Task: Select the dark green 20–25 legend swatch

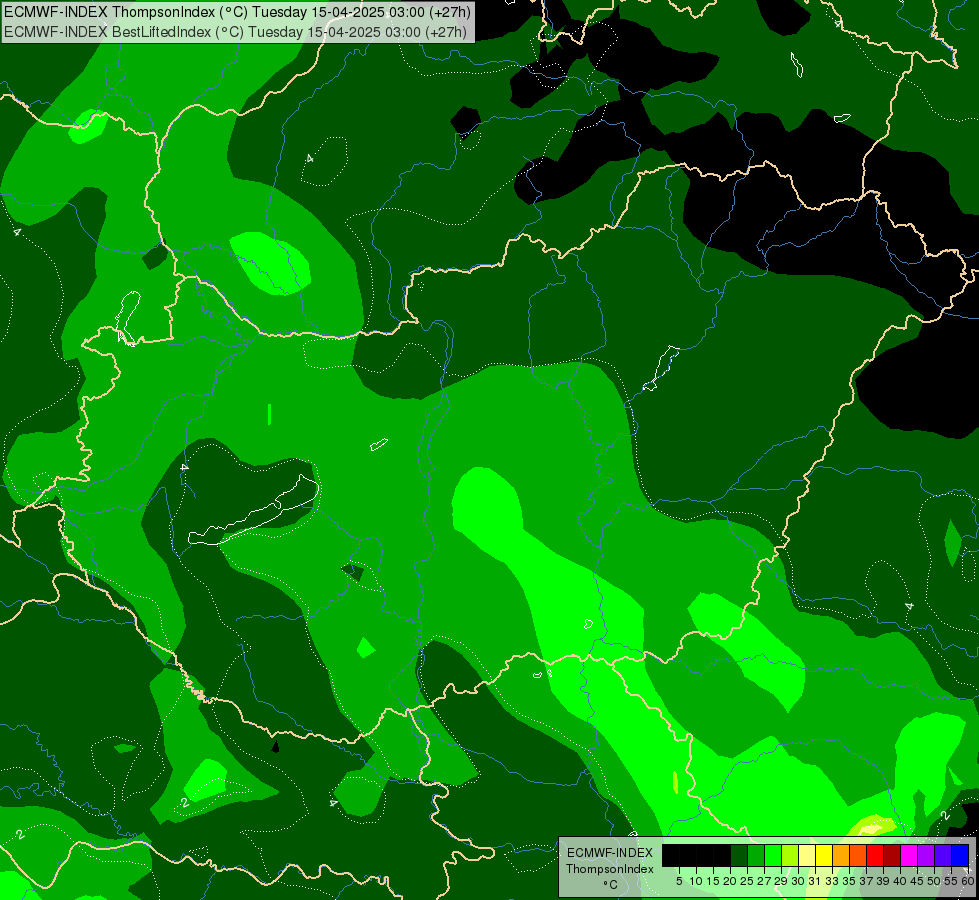Action: click(739, 855)
